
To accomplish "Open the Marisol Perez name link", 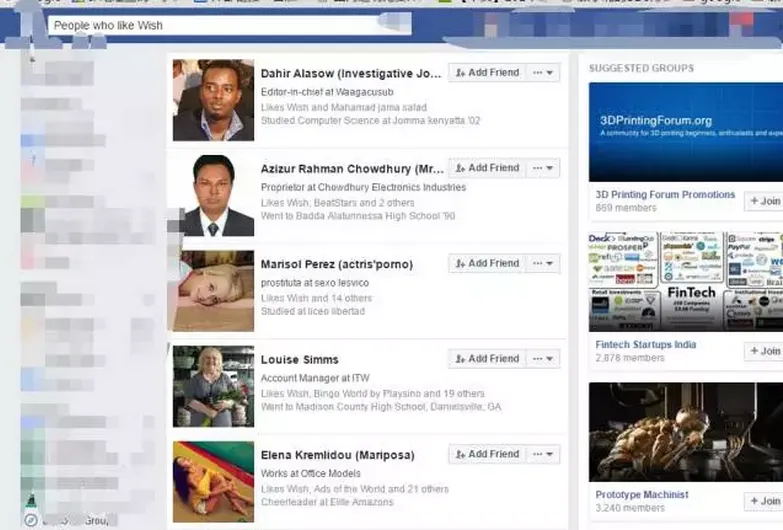I will click(x=337, y=265).
